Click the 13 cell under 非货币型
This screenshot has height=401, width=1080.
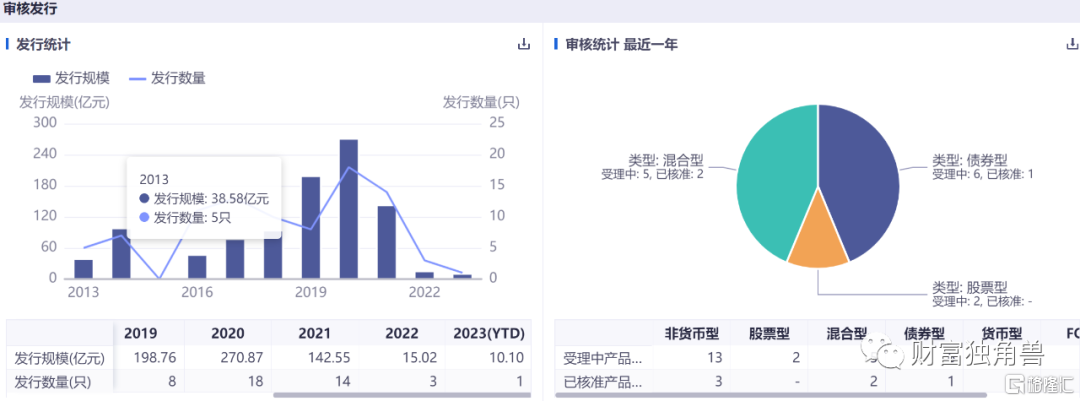click(x=714, y=358)
